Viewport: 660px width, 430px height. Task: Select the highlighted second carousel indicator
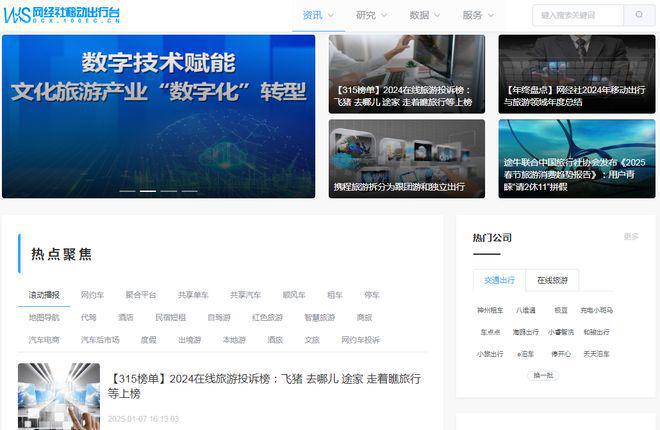148,191
